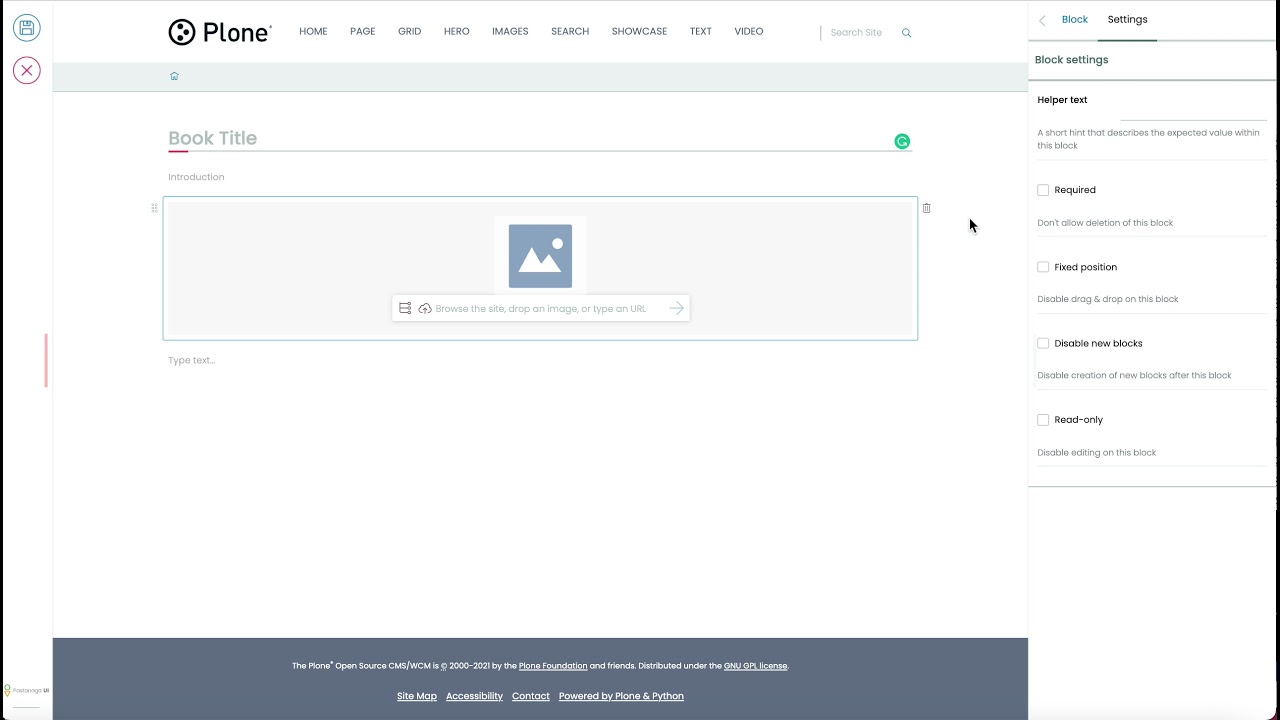The image size is (1280, 720).
Task: Open the HOME navigation item
Action: point(313,32)
